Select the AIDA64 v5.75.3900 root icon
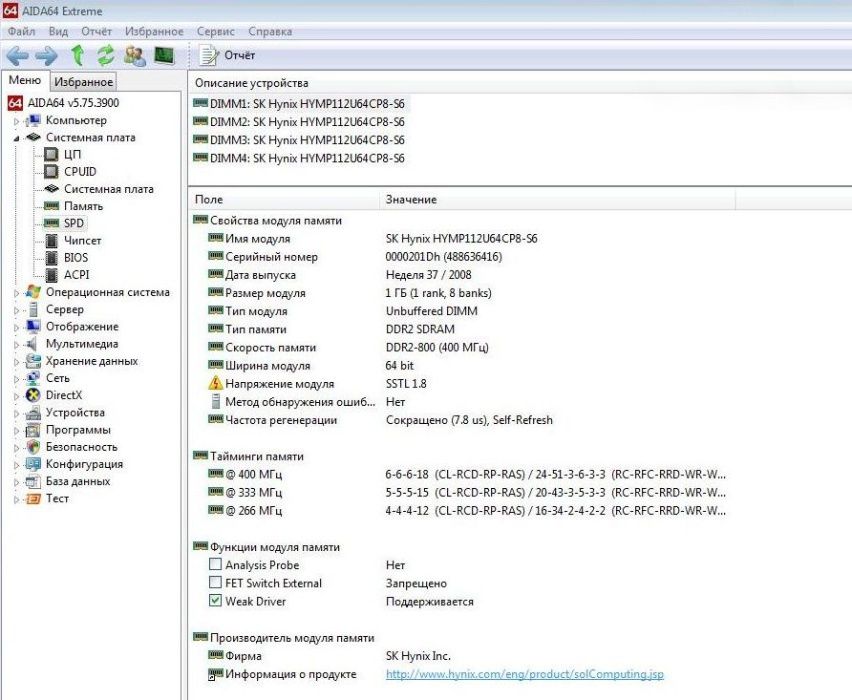 coord(15,103)
